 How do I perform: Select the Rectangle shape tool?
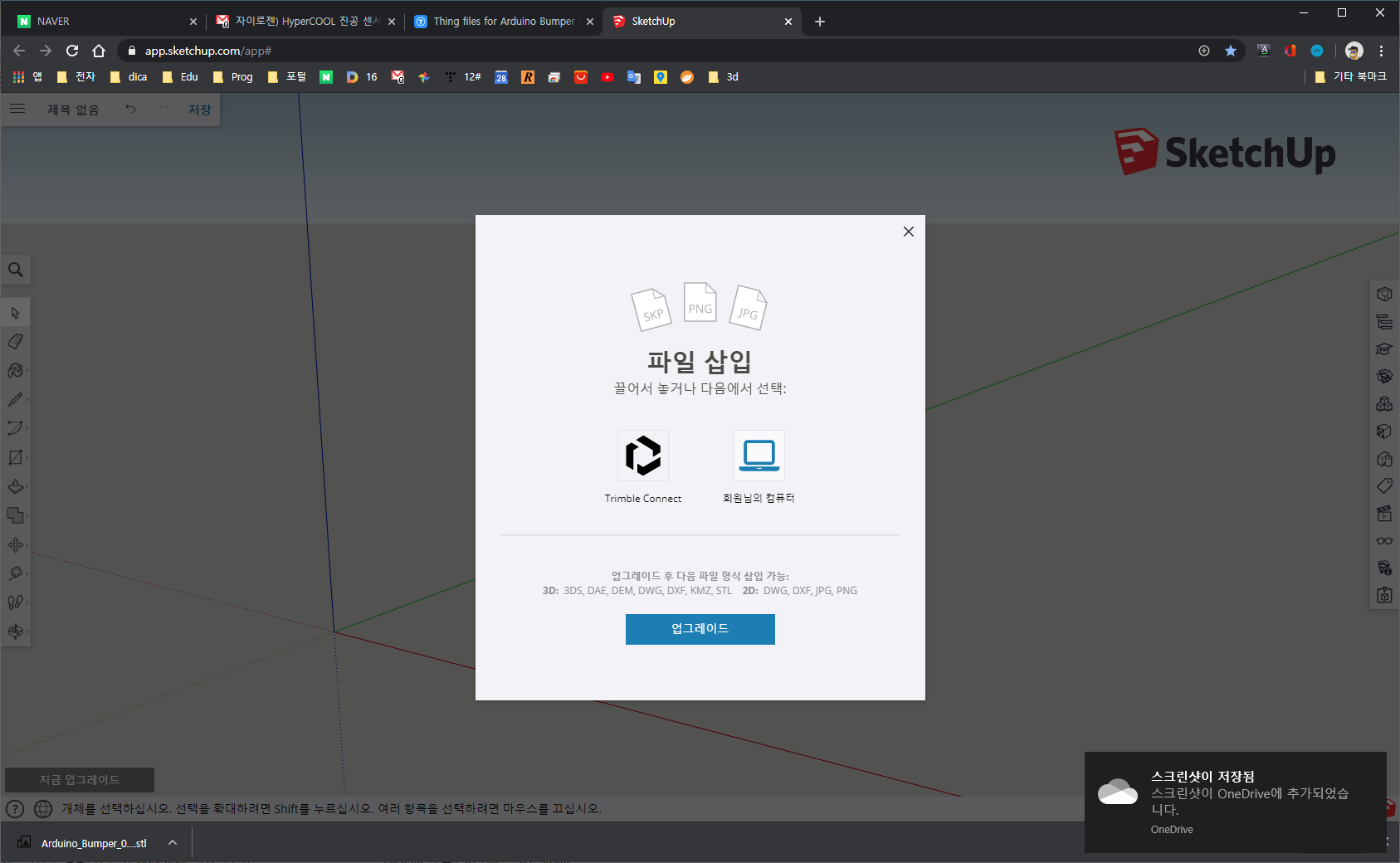pos(15,457)
